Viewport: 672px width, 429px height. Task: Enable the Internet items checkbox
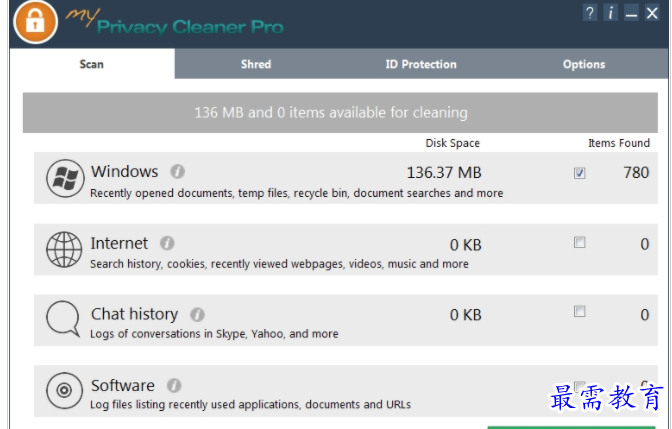coord(580,243)
